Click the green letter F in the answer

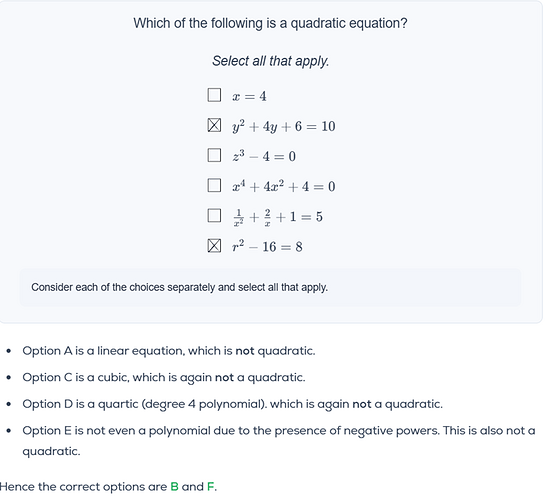point(211,487)
